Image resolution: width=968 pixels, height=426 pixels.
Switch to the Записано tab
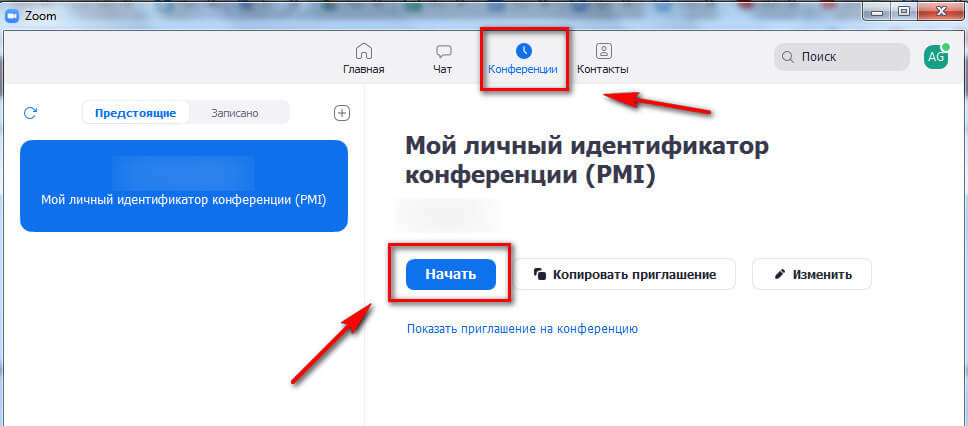tap(234, 113)
